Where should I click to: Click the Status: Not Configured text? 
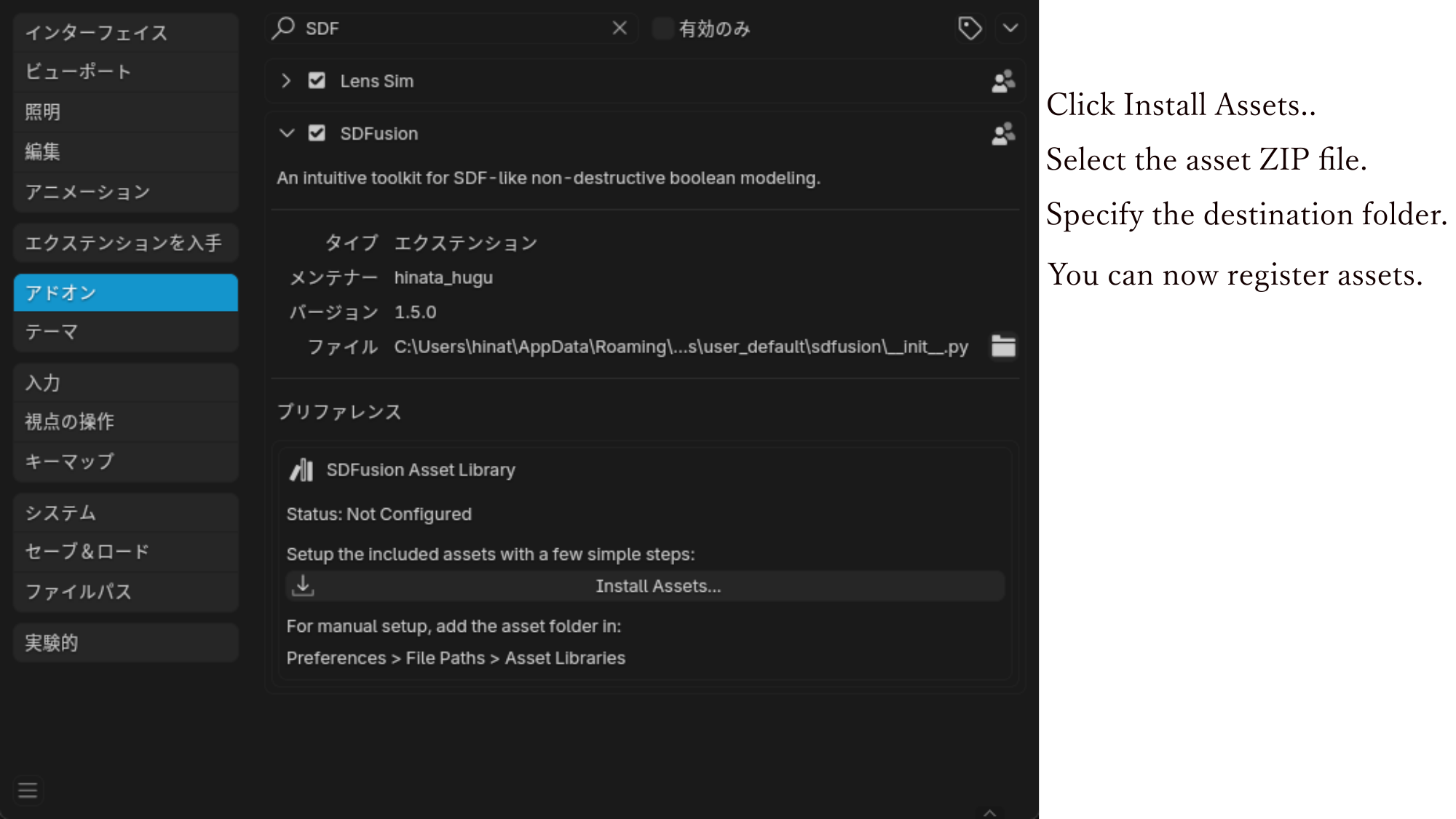click(x=379, y=515)
